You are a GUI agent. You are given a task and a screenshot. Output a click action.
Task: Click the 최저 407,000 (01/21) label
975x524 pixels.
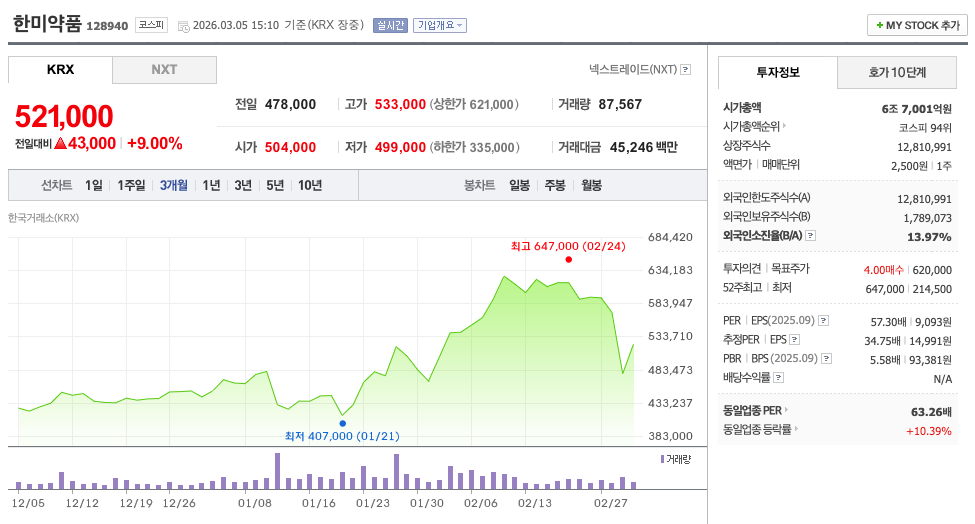pos(342,436)
